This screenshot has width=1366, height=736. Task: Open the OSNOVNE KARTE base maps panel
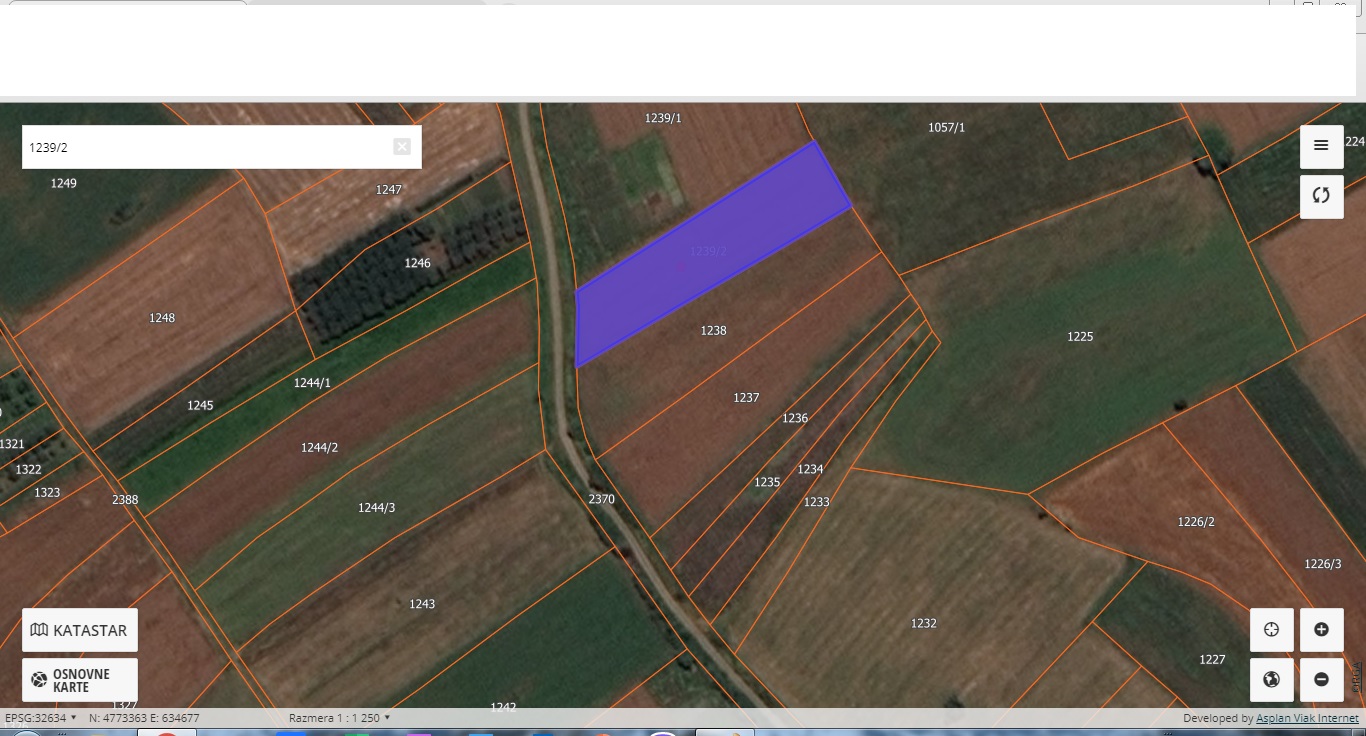point(80,680)
